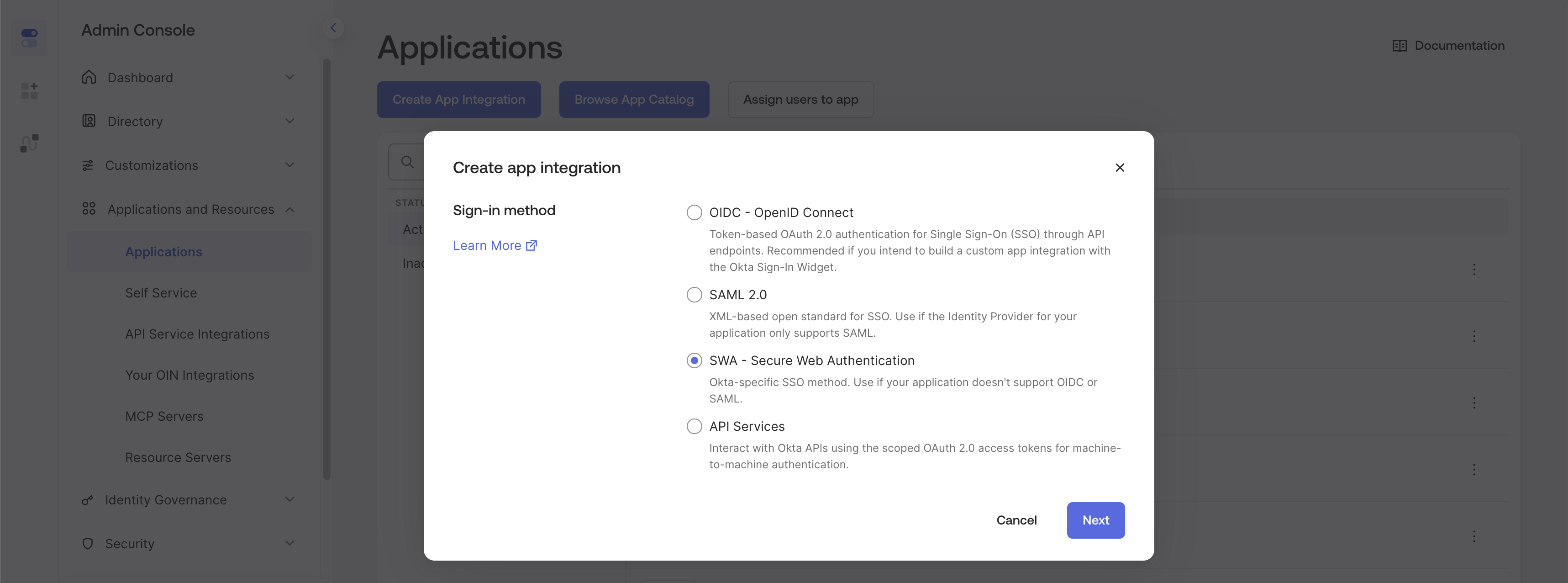The height and width of the screenshot is (583, 1568).
Task: Expand the Security menu chevron
Action: [290, 543]
